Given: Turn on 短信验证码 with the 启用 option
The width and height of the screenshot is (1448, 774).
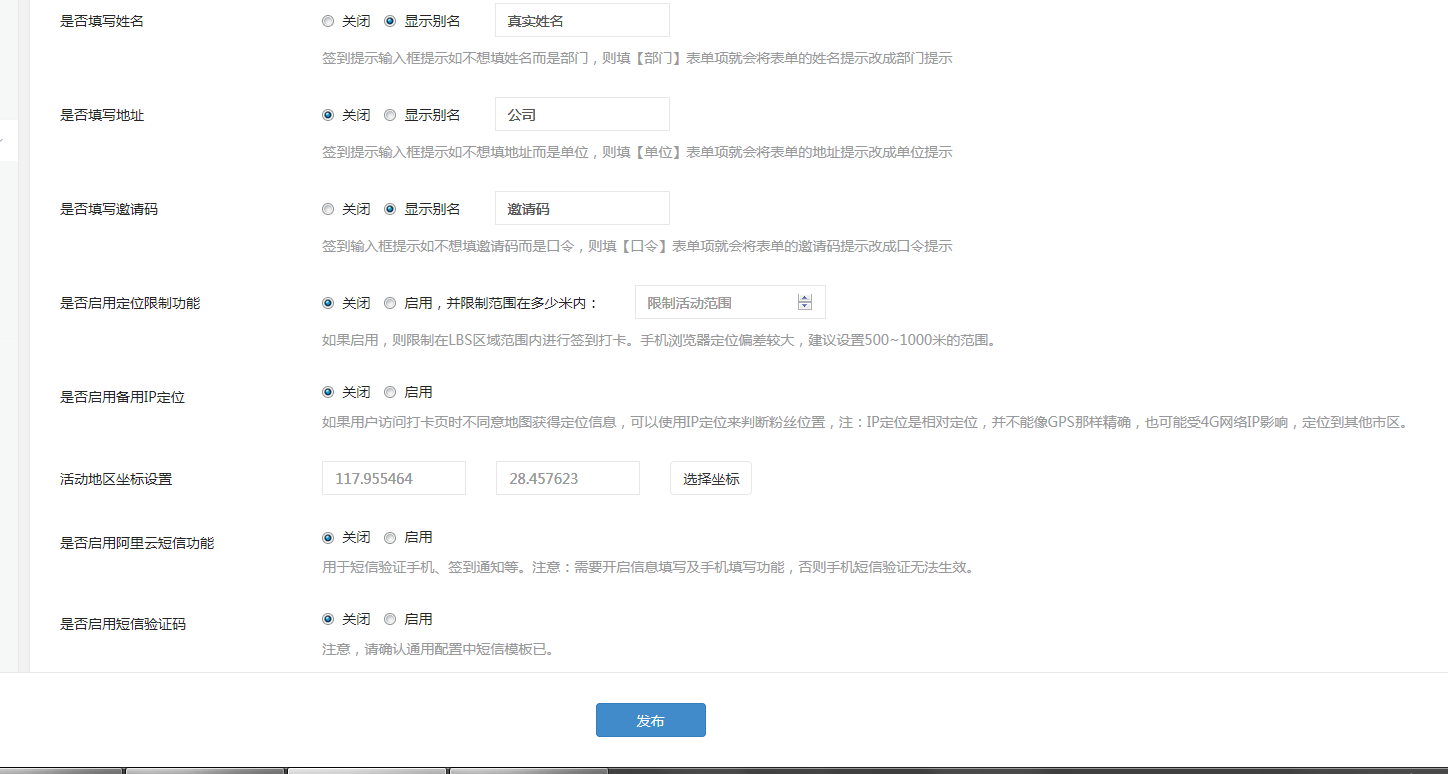Looking at the screenshot, I should tap(390, 619).
